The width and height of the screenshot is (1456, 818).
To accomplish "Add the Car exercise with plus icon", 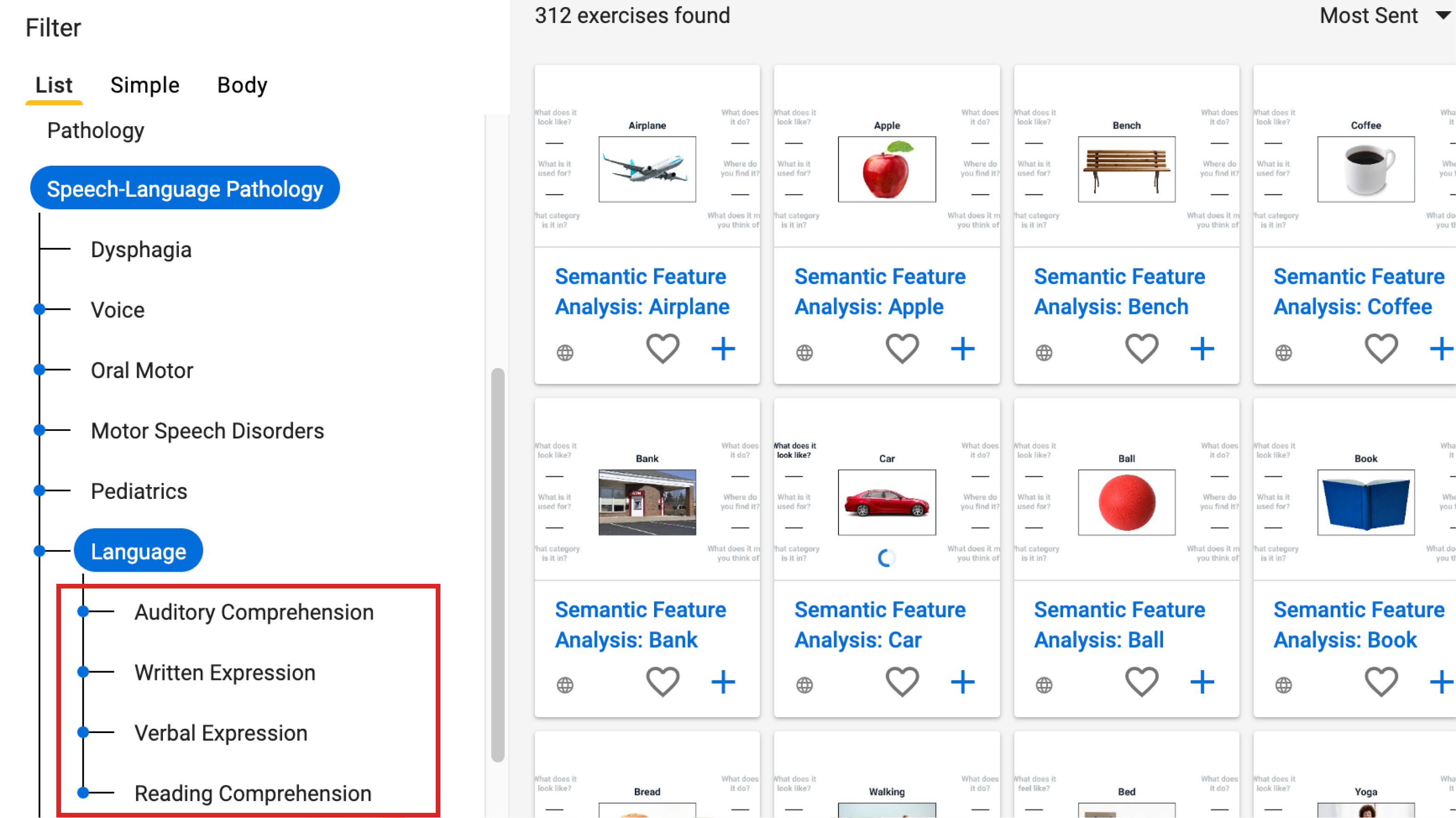I will click(x=963, y=682).
